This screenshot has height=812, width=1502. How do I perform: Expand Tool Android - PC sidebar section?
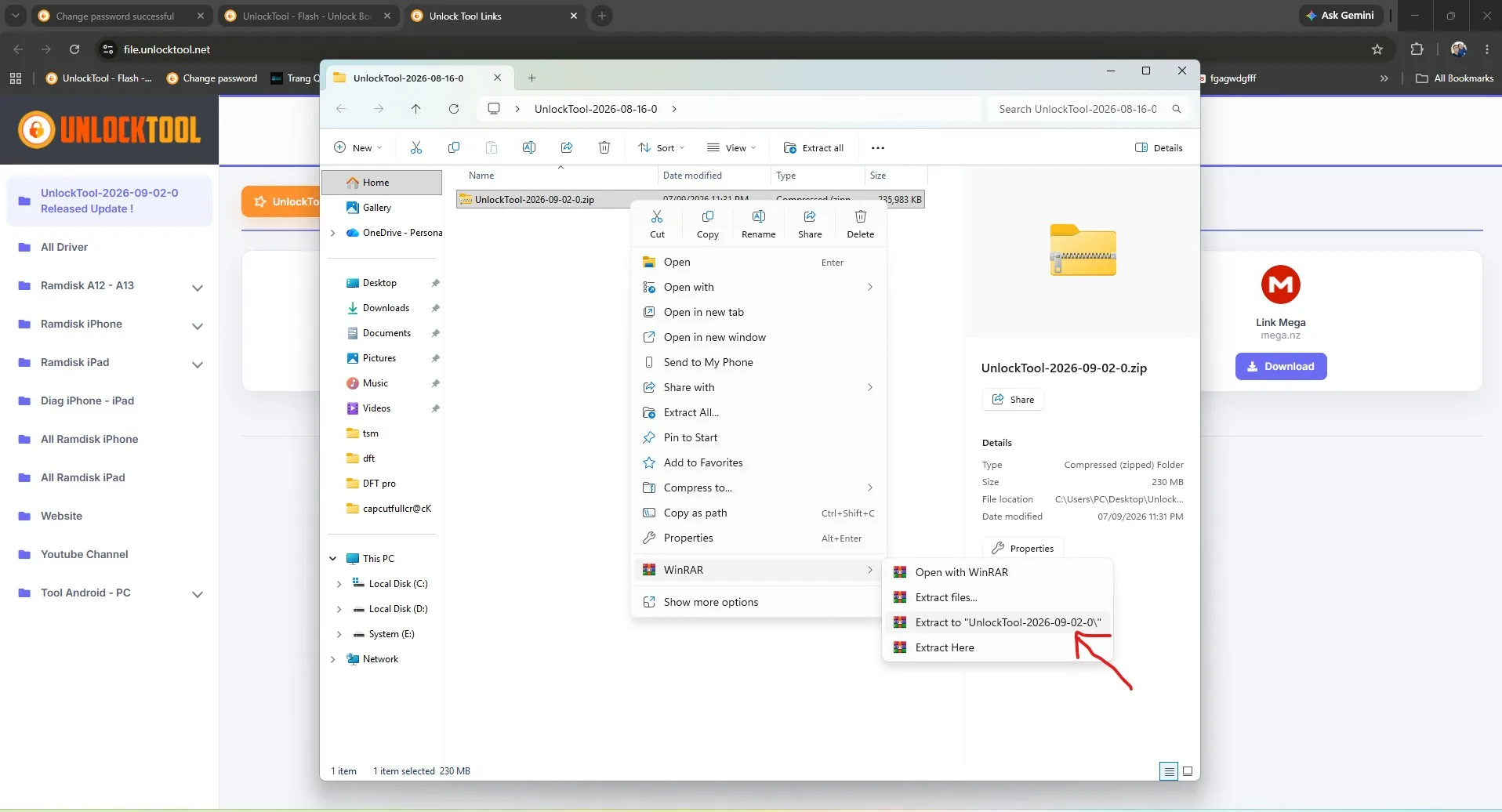[x=198, y=595]
